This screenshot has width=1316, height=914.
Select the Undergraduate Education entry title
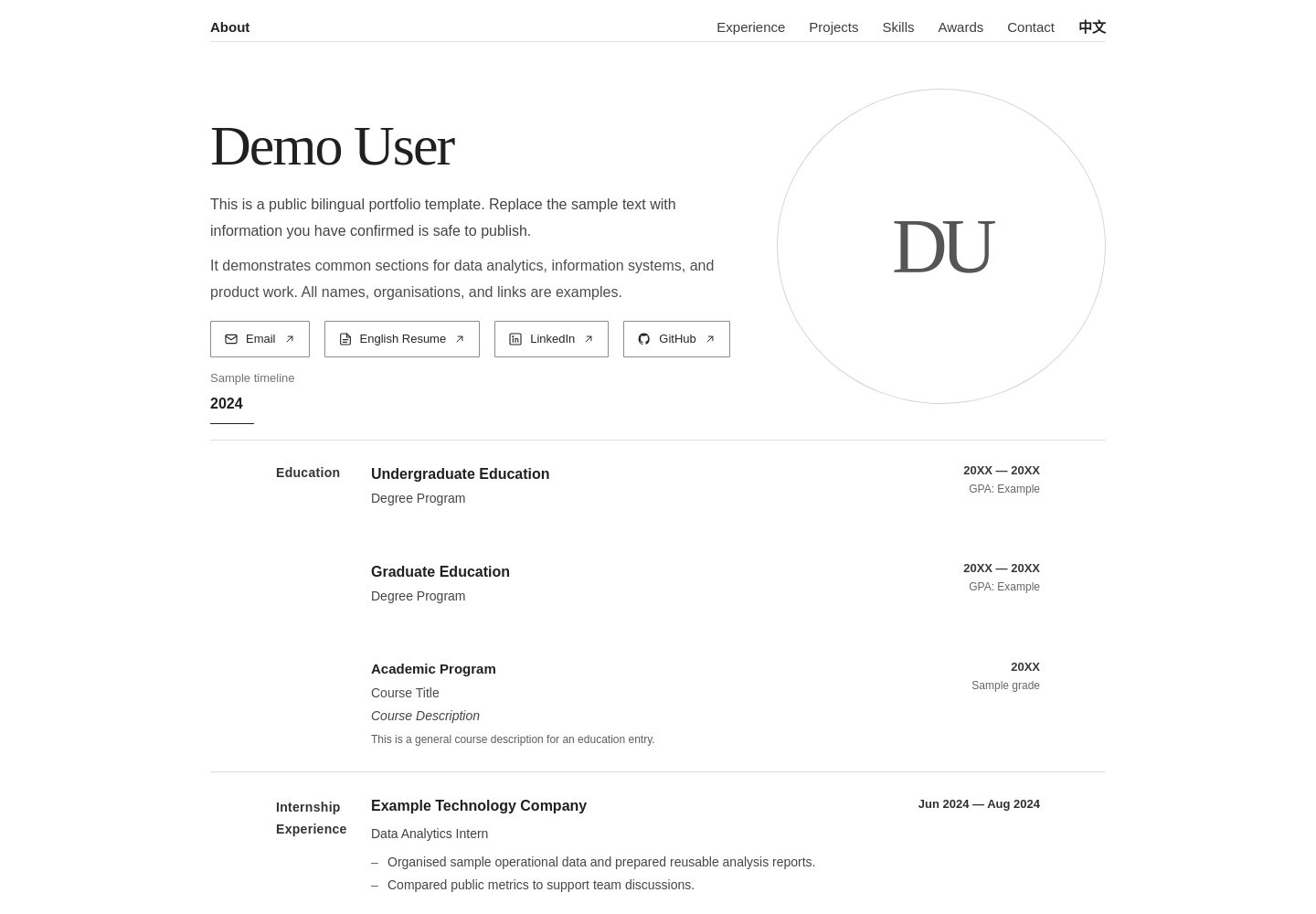[x=460, y=473]
